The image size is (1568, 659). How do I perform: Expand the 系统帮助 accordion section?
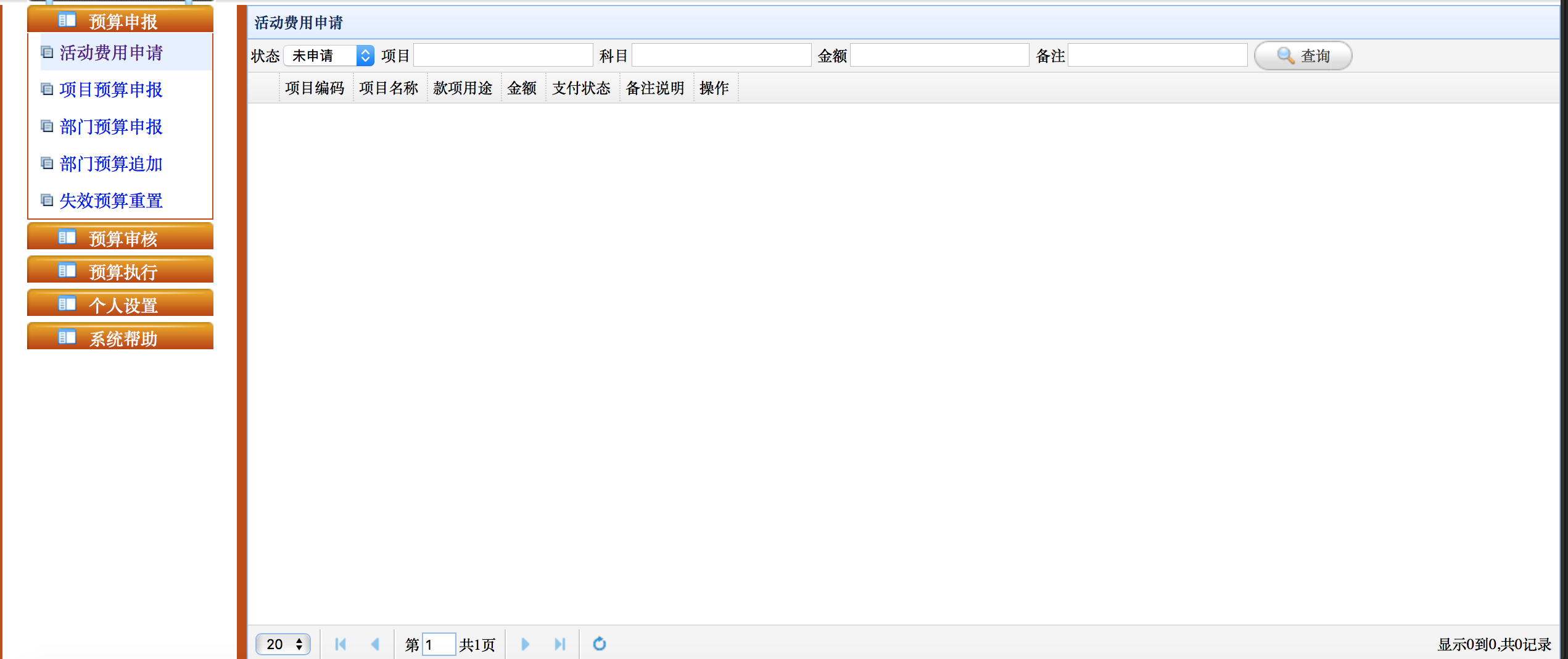click(x=120, y=336)
